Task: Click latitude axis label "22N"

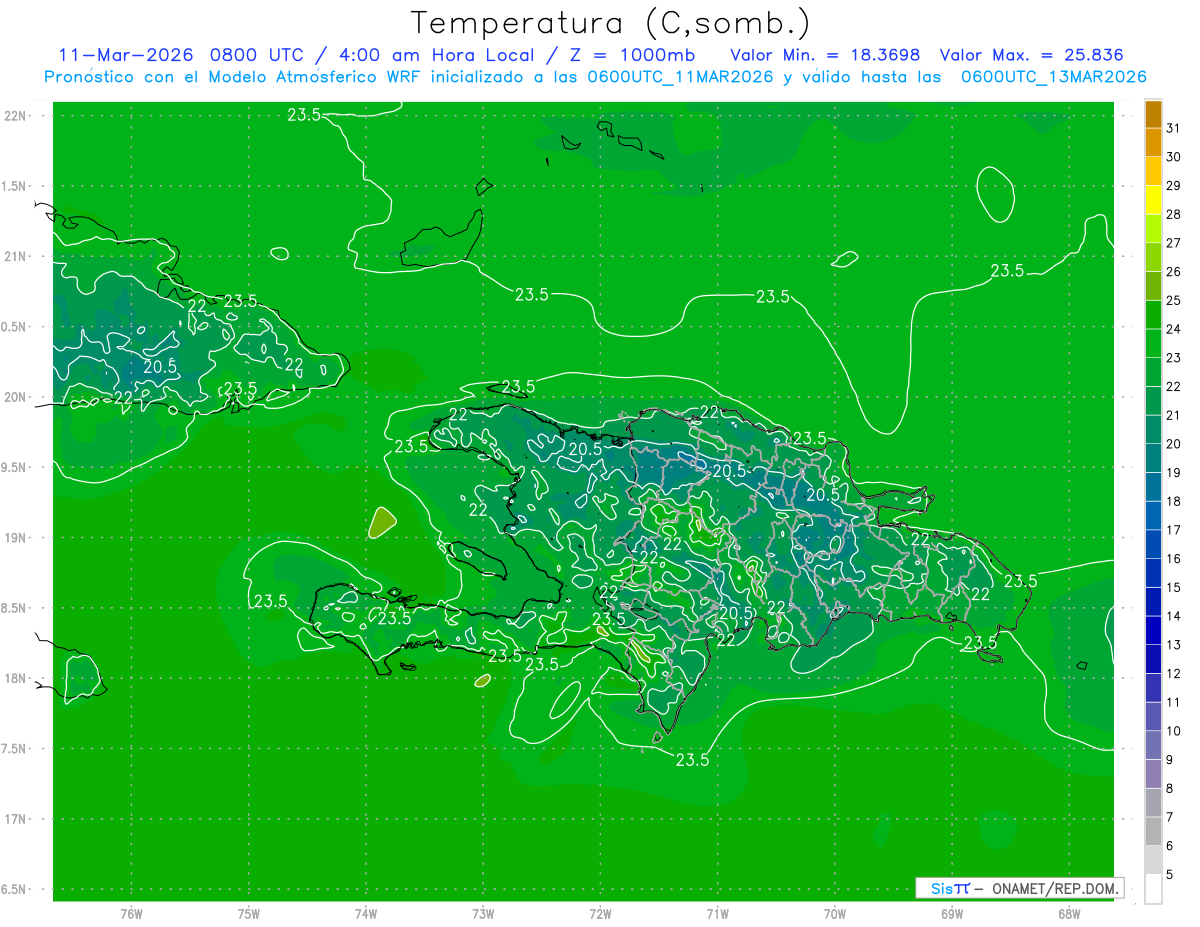Action: [15, 116]
